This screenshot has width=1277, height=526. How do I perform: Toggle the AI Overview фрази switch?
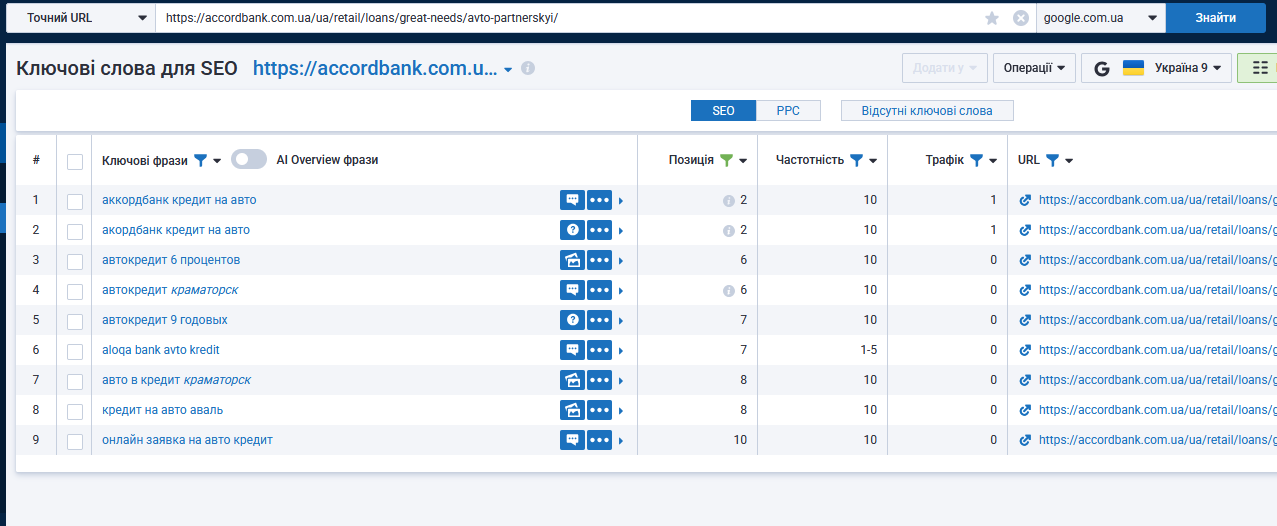(249, 160)
